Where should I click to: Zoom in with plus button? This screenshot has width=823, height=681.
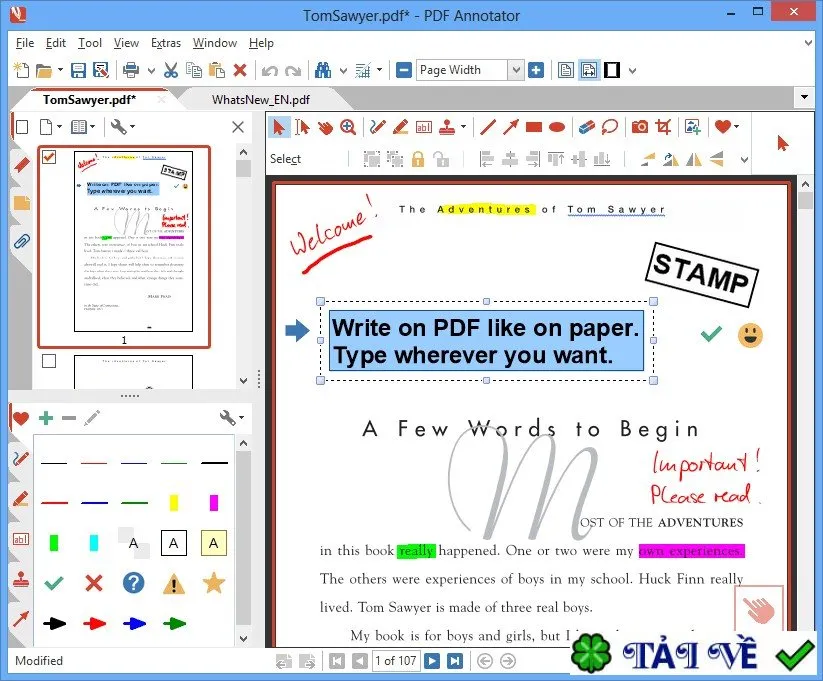(x=536, y=70)
